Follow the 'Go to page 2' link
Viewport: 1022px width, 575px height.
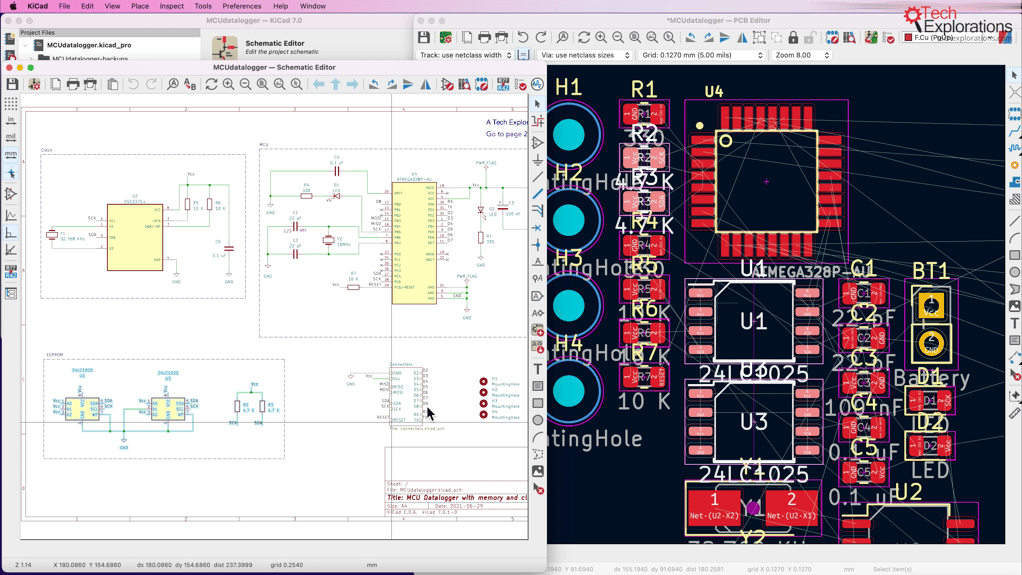506,134
